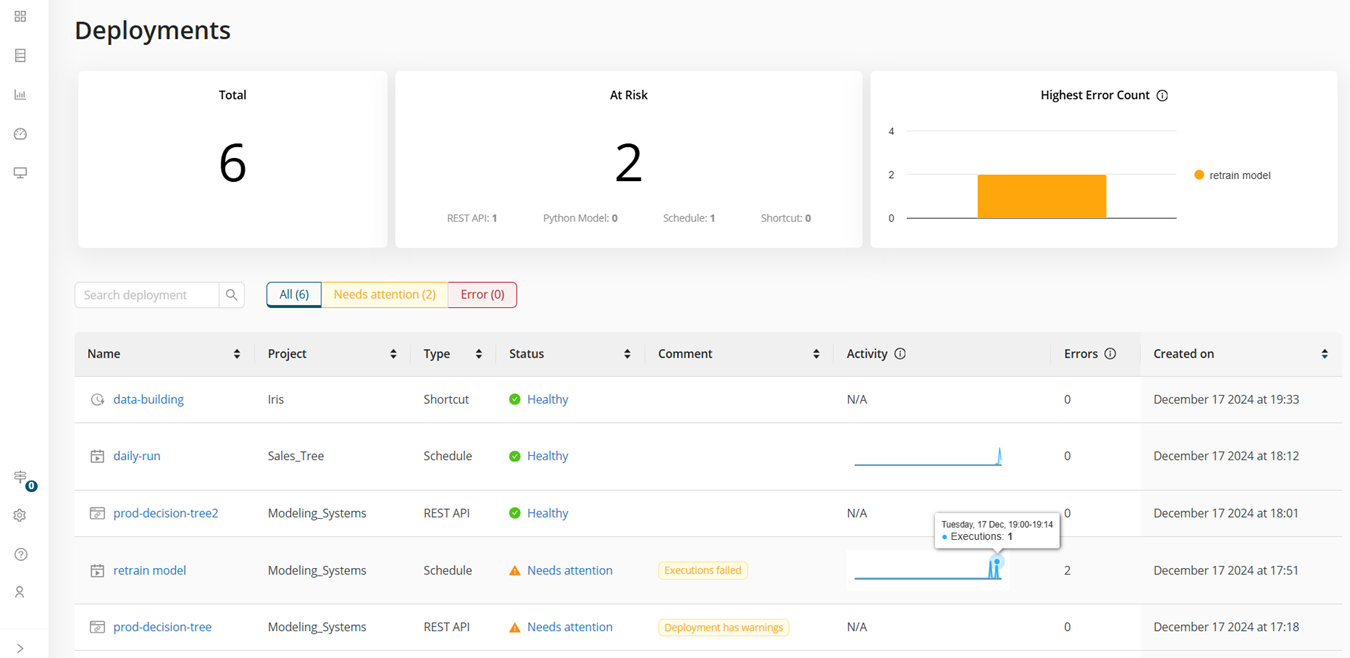1350x658 pixels.
Task: Click the REST API icon beside prod-decision-tree
Action: pos(97,627)
